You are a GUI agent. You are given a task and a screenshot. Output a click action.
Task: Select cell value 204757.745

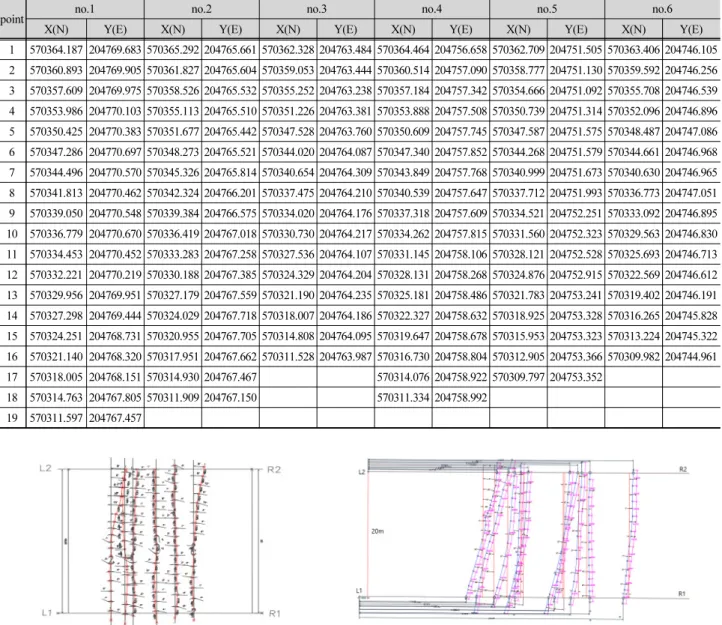point(461,132)
